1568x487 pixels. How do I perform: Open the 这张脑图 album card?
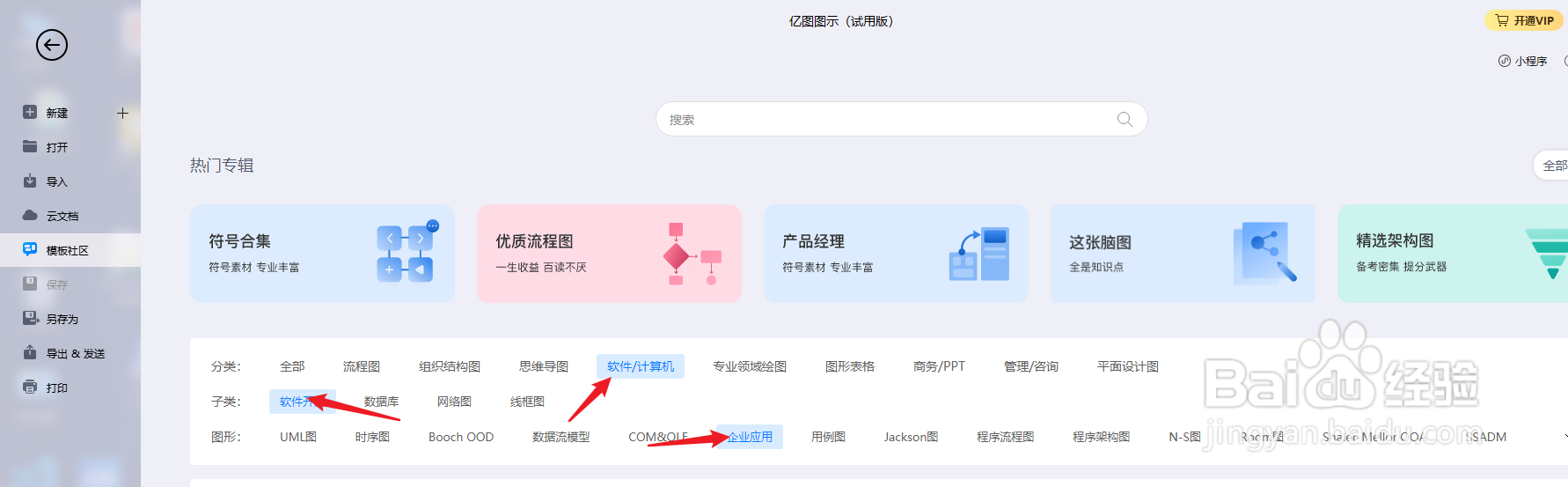pyautogui.click(x=1183, y=254)
